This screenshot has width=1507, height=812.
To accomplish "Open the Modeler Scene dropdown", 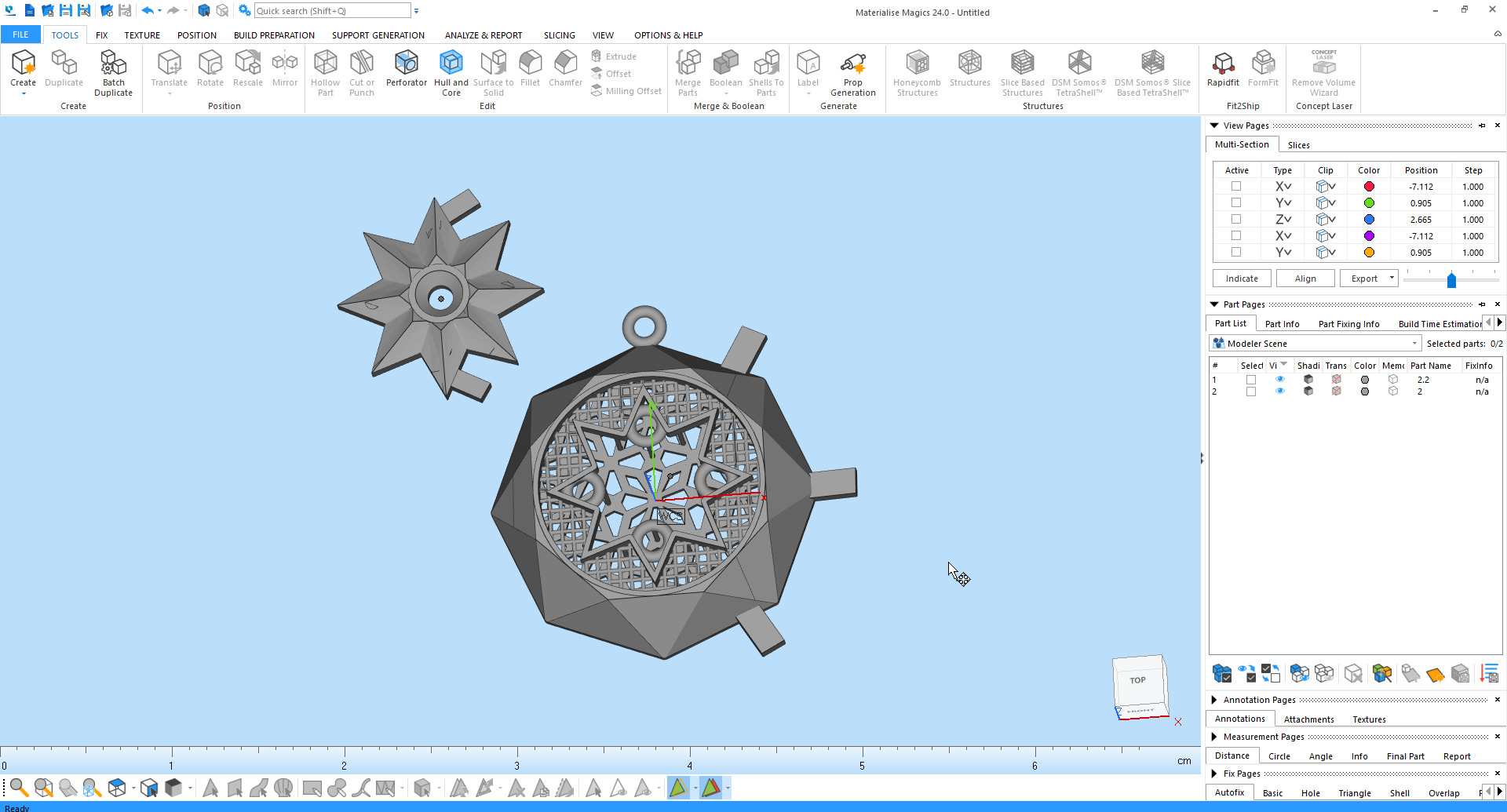I will (x=1315, y=344).
